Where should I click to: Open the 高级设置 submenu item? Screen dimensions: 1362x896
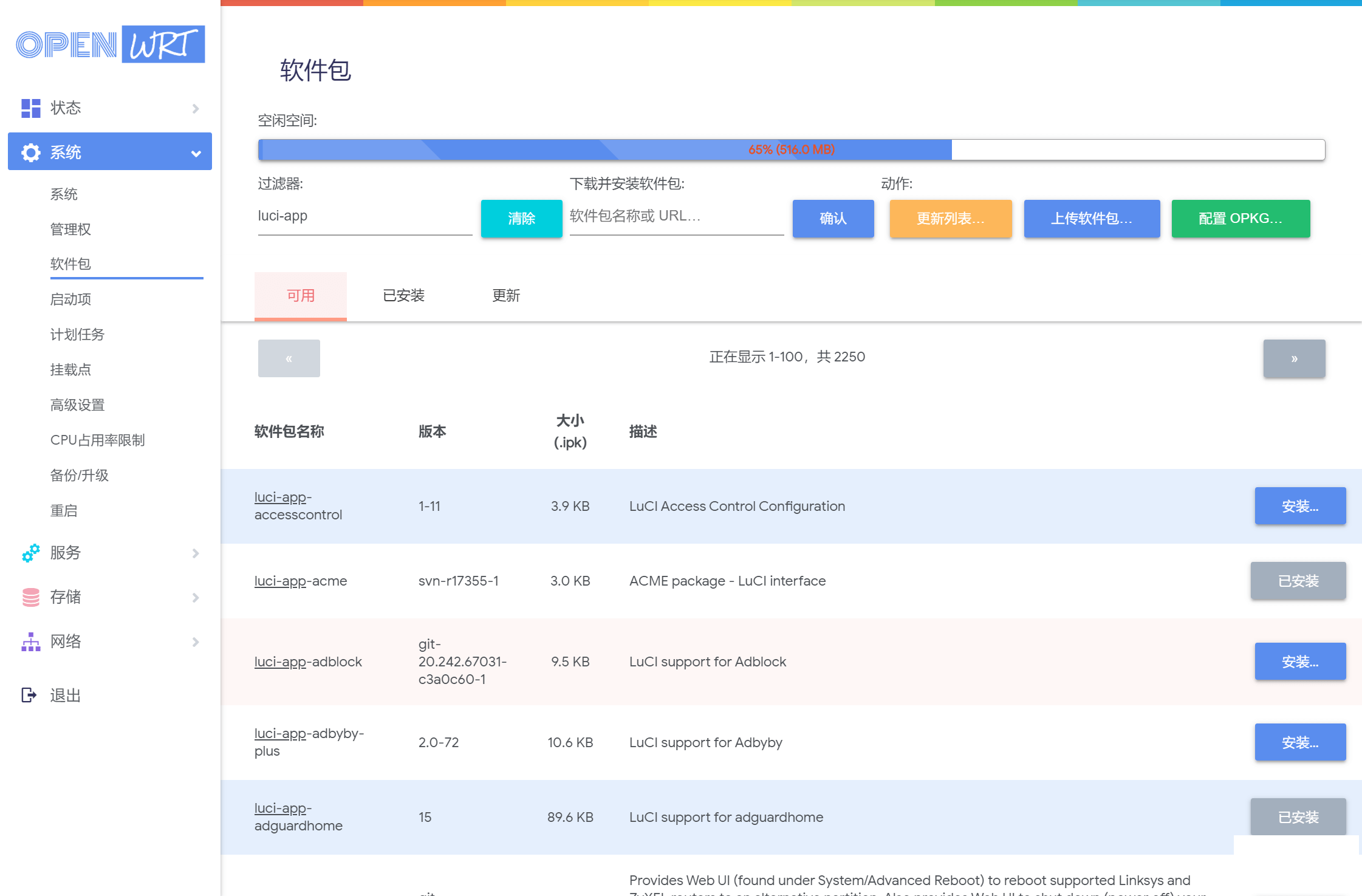pos(77,405)
